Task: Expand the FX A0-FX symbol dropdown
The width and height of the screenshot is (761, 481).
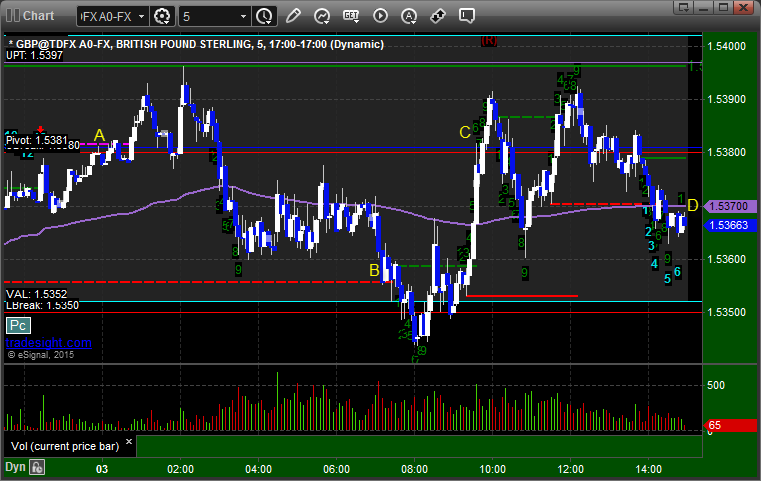Action: (x=141, y=17)
